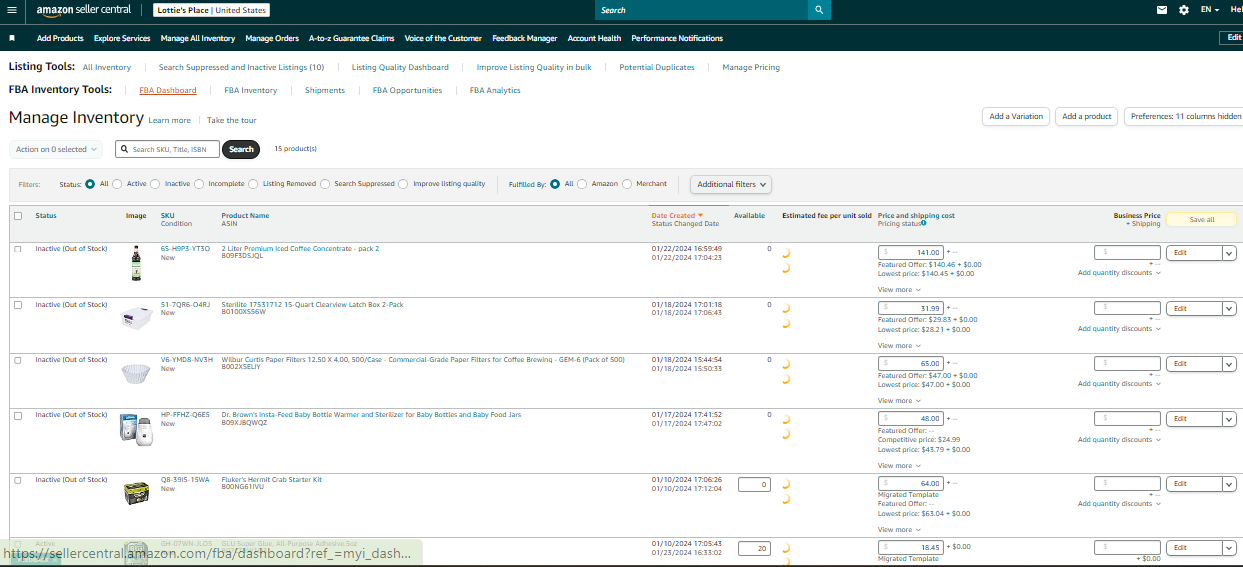This screenshot has width=1243, height=567.
Task: Check the row for Fluker's Hermit Crab kit
Action: (x=18, y=480)
